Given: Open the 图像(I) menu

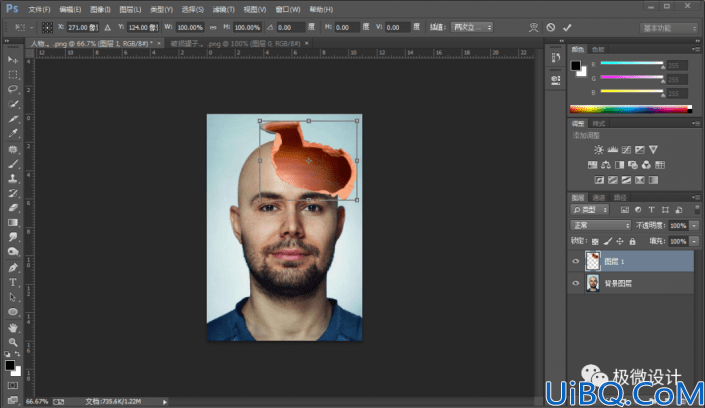Looking at the screenshot, I should pos(100,9).
